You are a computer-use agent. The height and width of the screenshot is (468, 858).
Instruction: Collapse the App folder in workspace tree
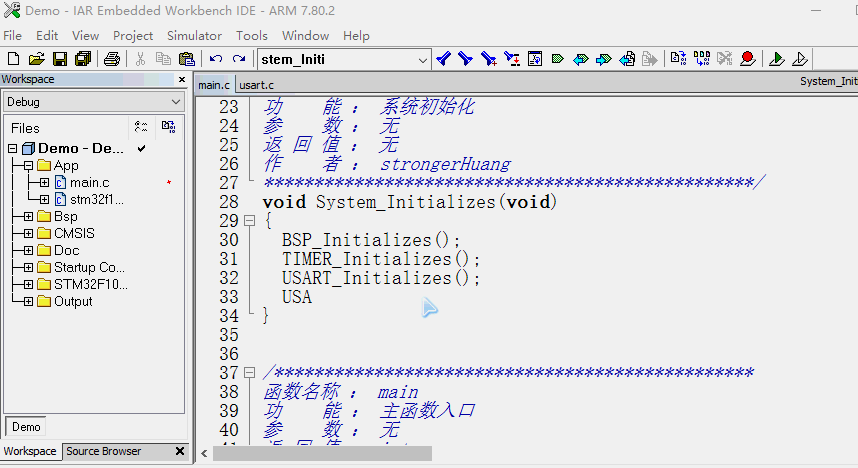29,166
